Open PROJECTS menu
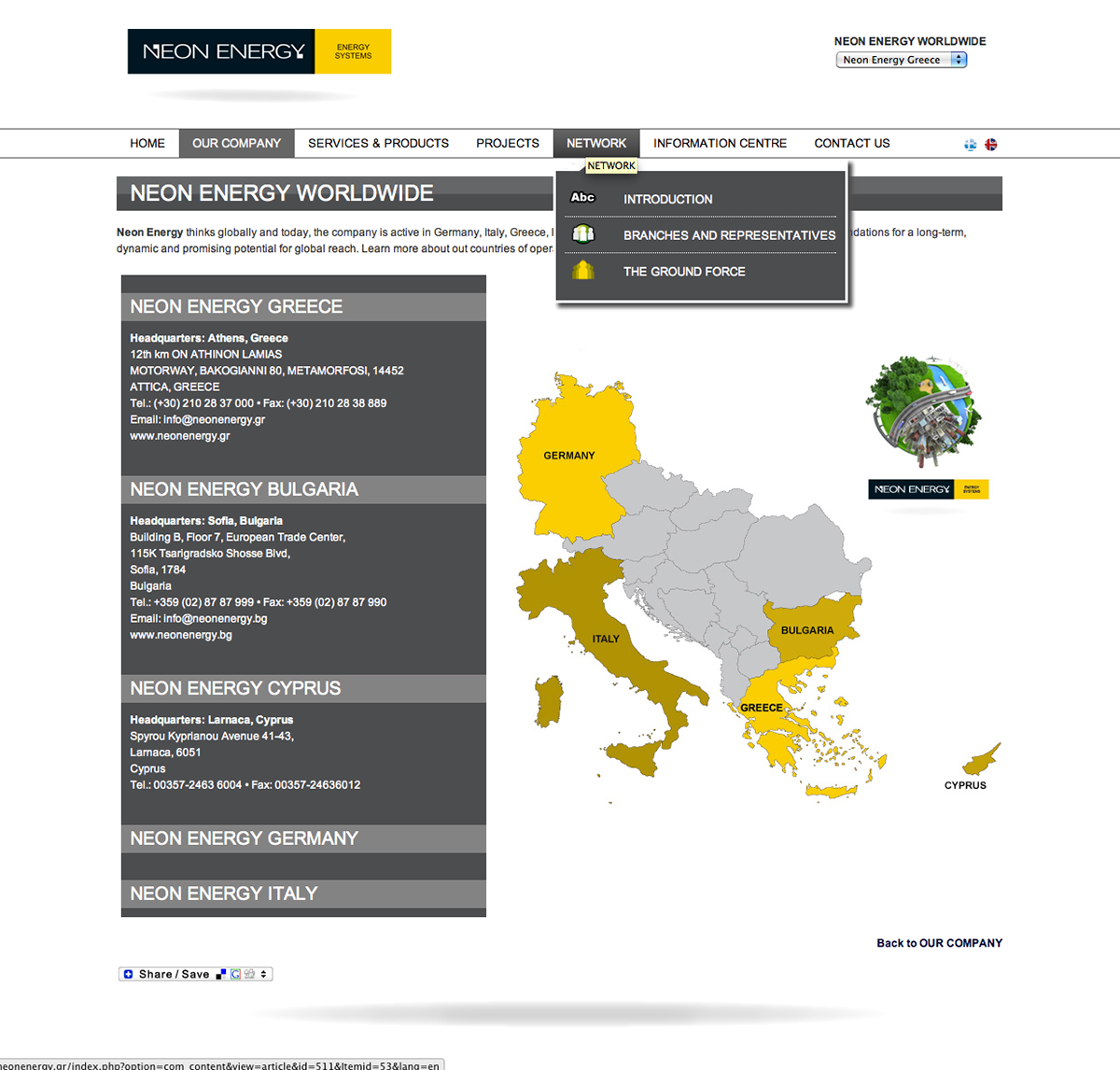 point(508,143)
